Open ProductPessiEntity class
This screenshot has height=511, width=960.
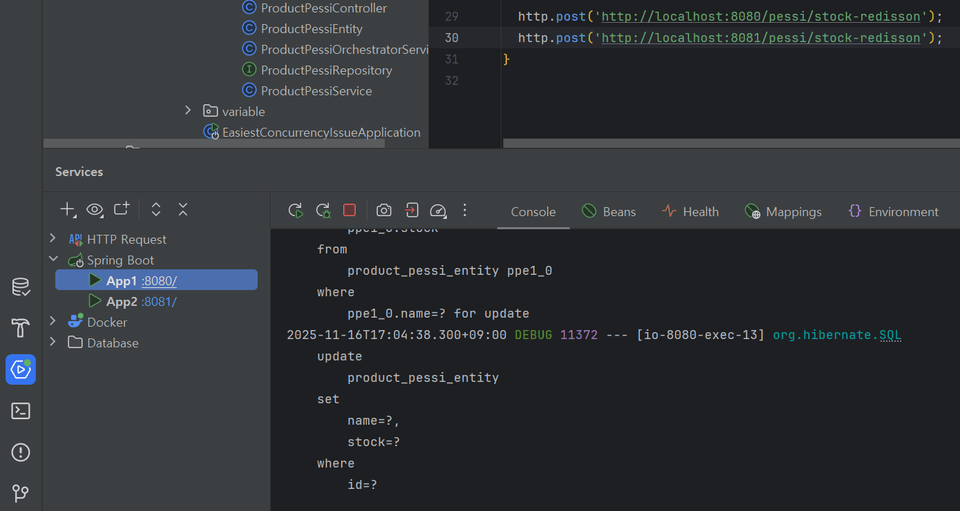pyautogui.click(x=312, y=29)
